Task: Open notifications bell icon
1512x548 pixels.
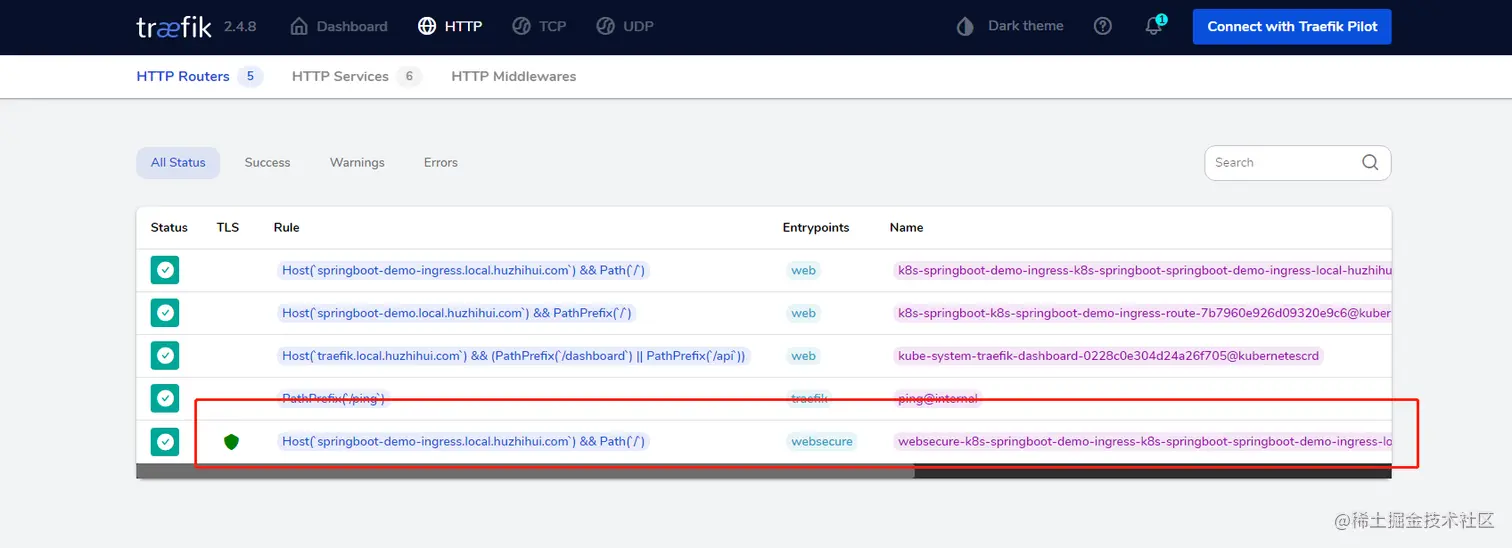Action: (x=1154, y=26)
